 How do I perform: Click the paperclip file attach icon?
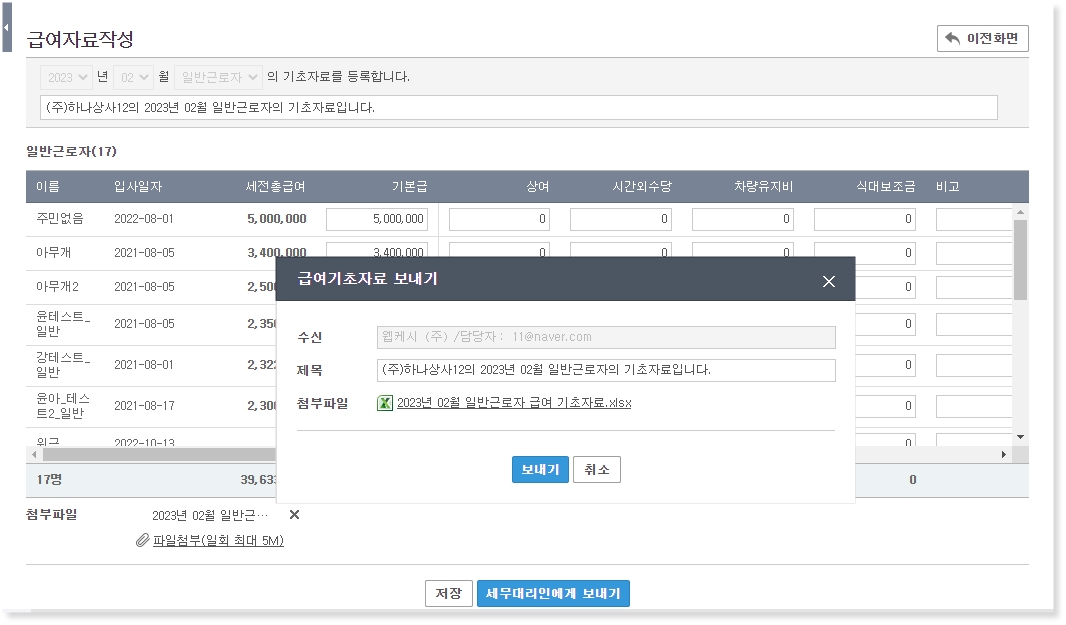pos(143,541)
